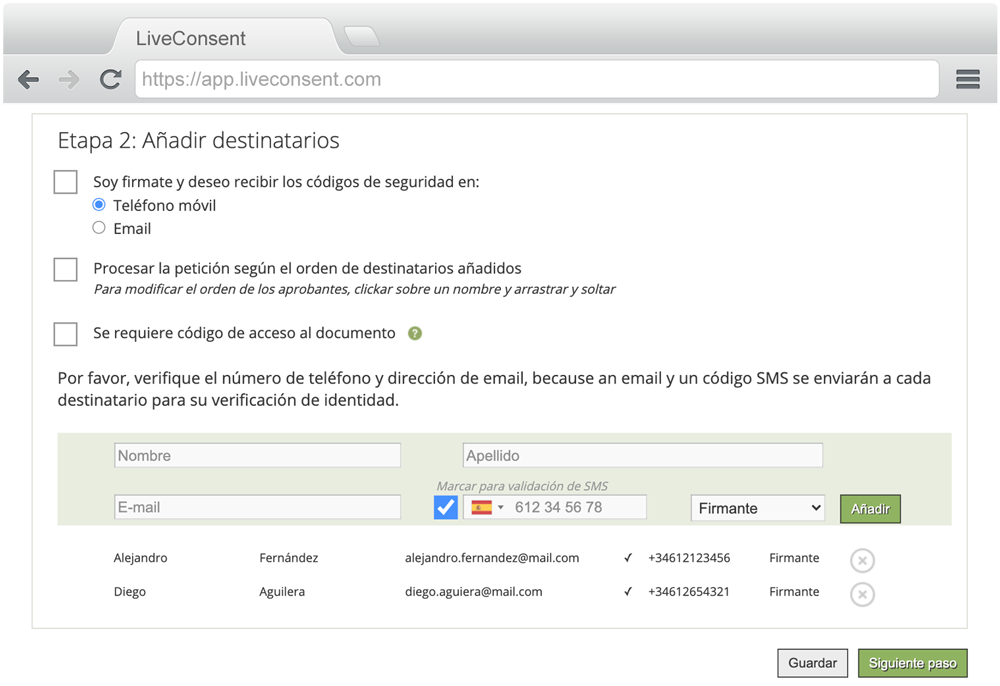This screenshot has width=1000, height=686.
Task: Click the browser forward arrow icon
Action: point(68,79)
